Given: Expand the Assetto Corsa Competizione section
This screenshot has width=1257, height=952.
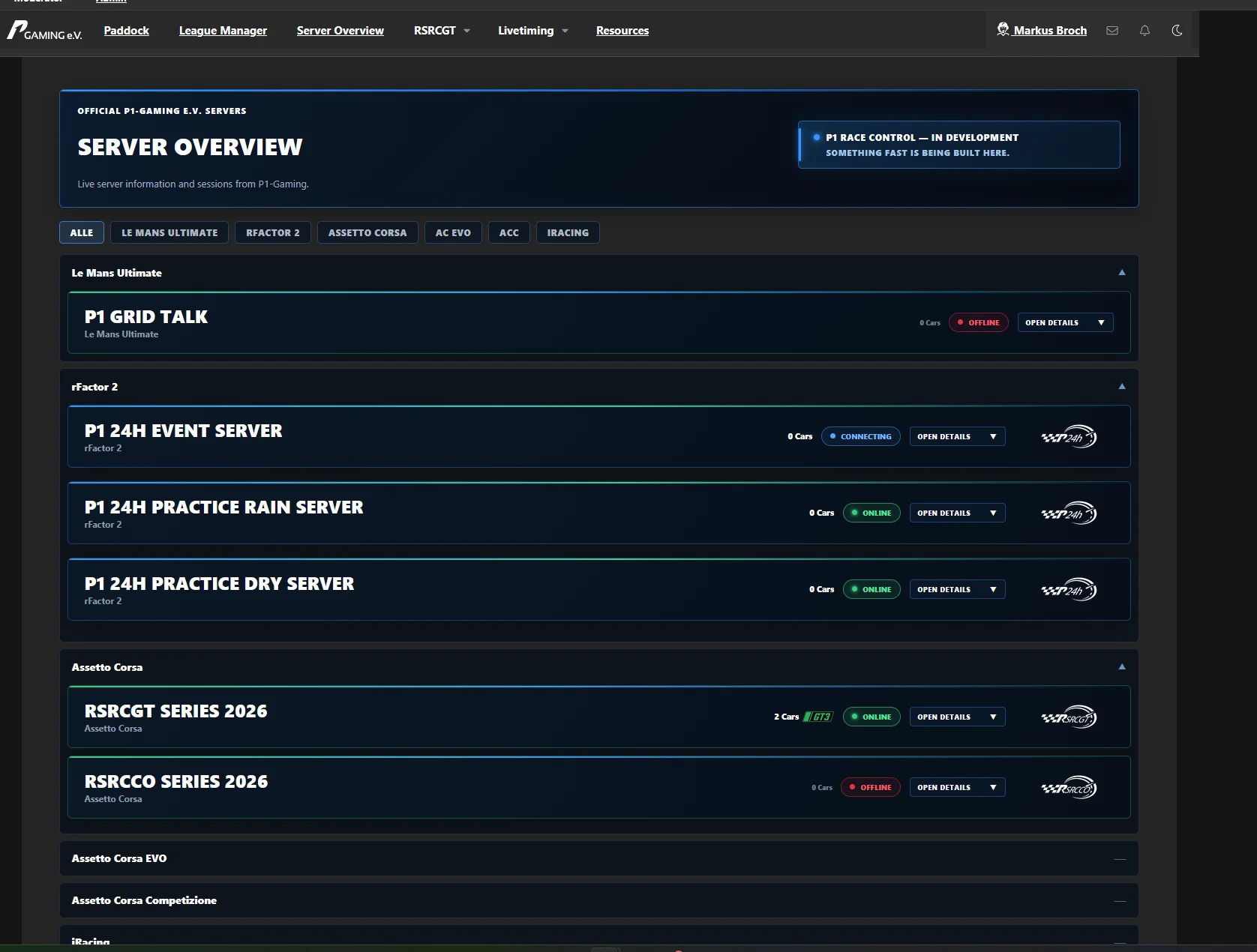Looking at the screenshot, I should pyautogui.click(x=1120, y=901).
